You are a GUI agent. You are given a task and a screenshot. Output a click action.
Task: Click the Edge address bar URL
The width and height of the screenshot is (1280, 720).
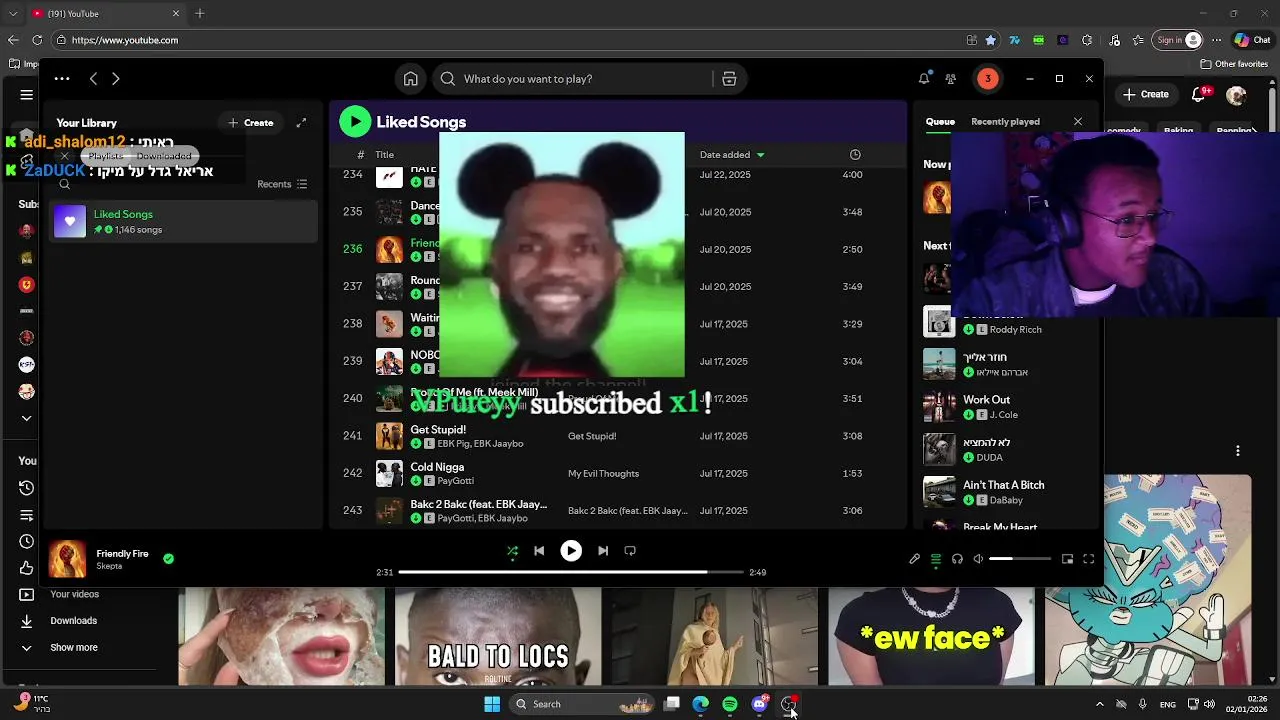pyautogui.click(x=125, y=40)
